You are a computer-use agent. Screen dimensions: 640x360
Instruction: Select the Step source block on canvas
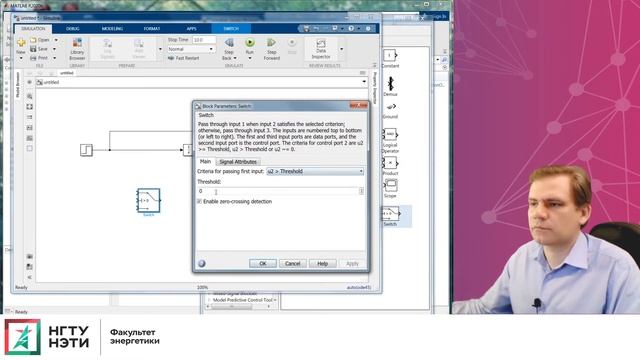point(86,150)
